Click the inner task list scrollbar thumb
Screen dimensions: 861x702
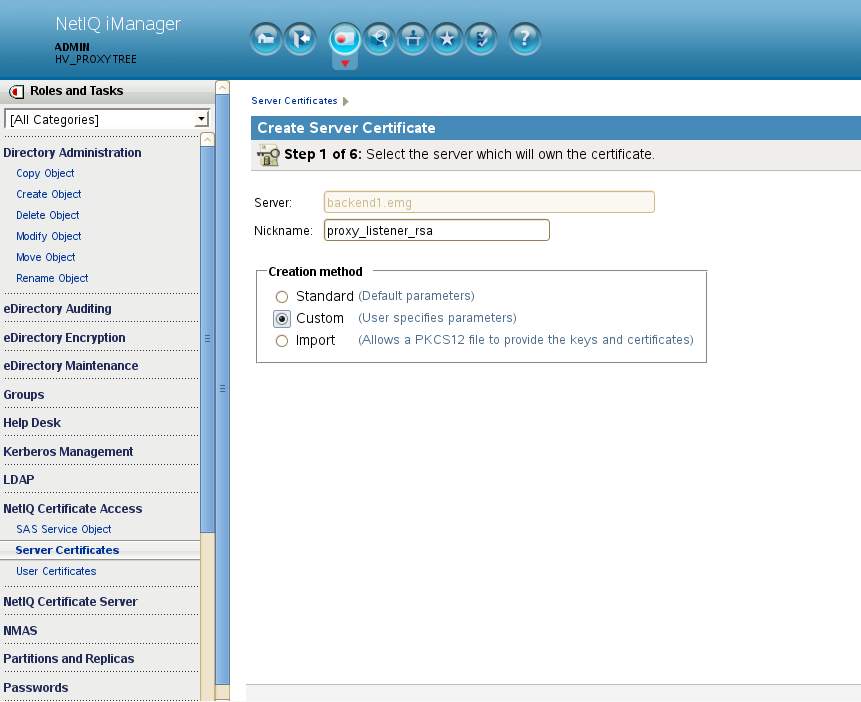pyautogui.click(x=207, y=339)
